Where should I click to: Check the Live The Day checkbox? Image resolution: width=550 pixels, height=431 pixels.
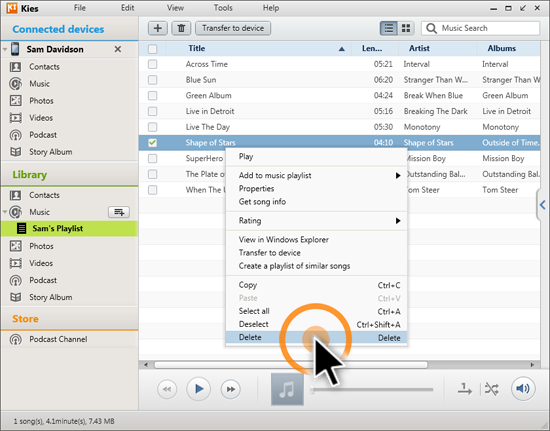(153, 127)
